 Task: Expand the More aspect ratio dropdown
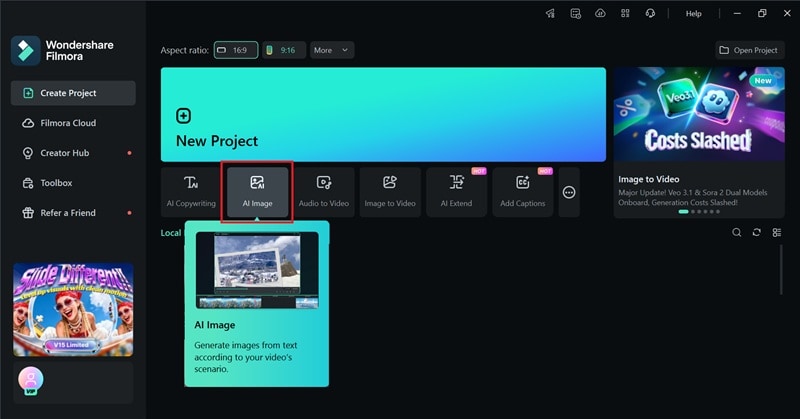332,50
